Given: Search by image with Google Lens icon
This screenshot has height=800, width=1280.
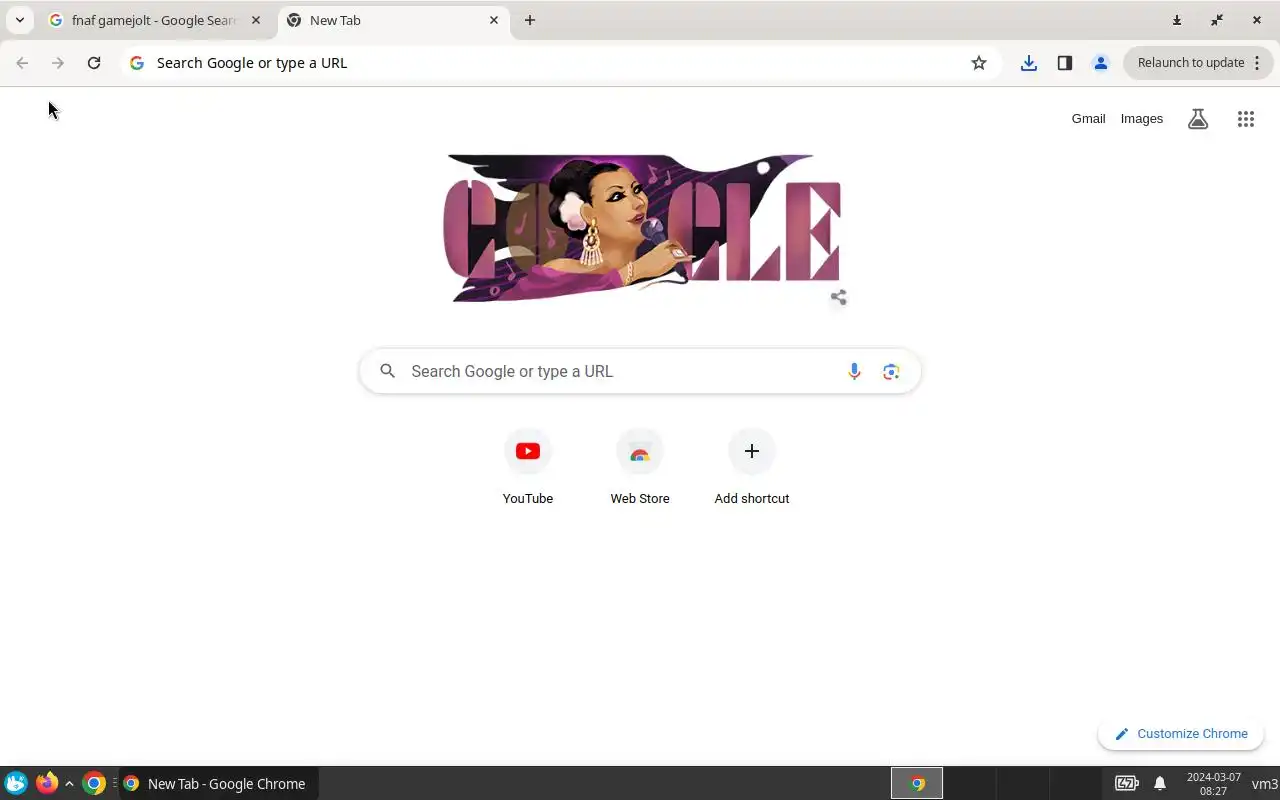Looking at the screenshot, I should tap(891, 371).
